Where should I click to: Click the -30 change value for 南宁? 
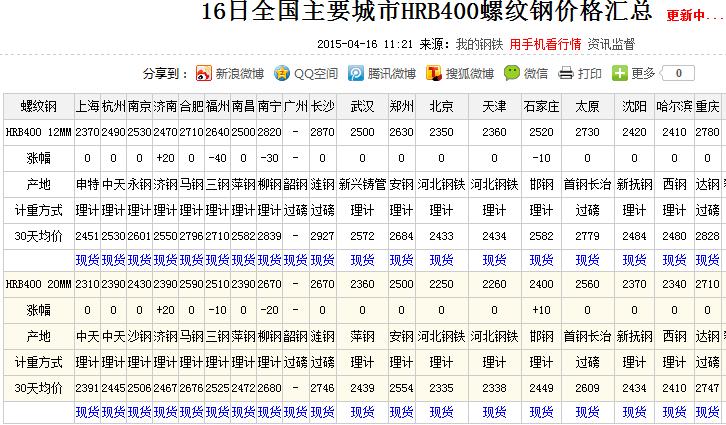point(269,158)
